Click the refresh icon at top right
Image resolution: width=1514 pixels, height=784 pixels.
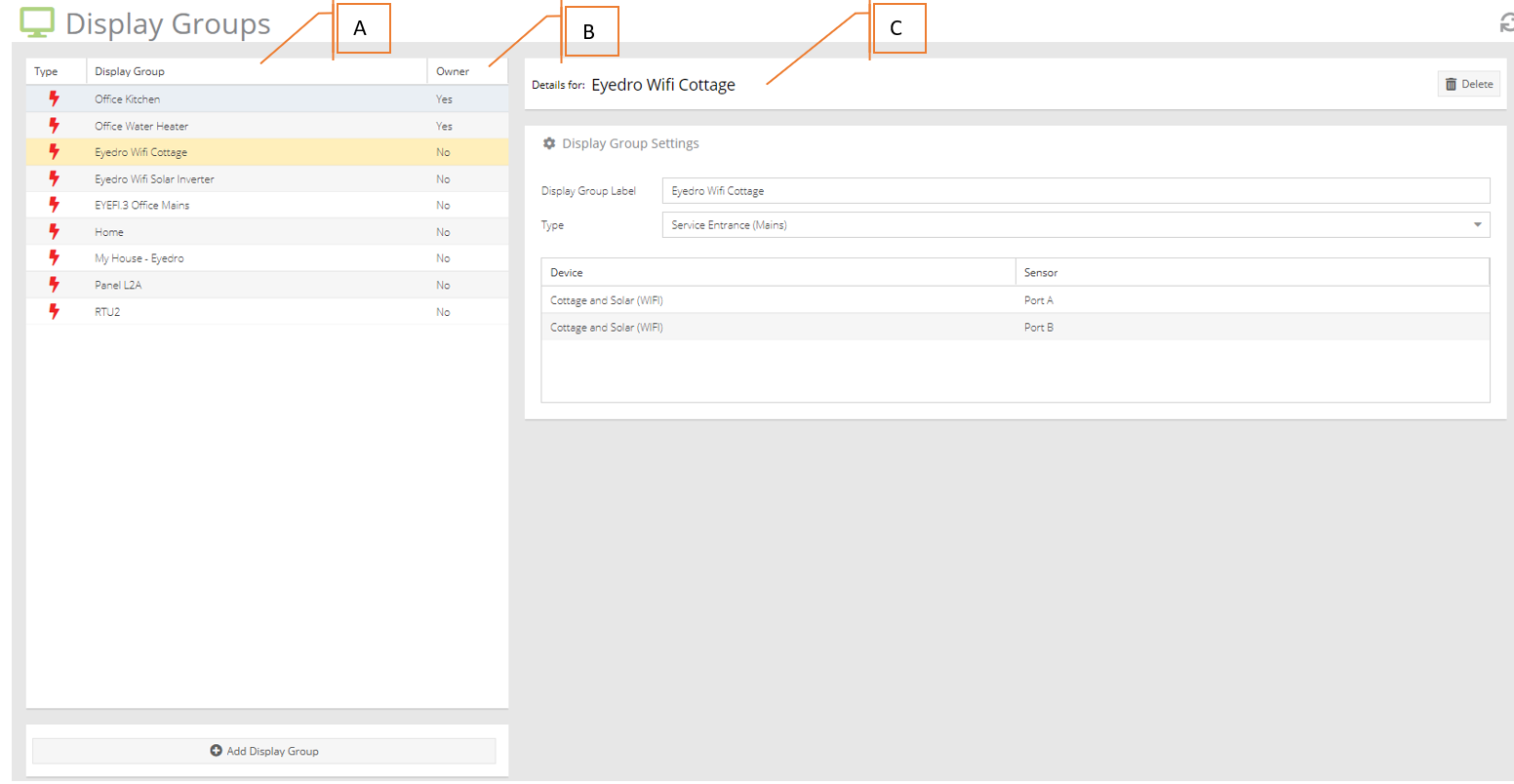(x=1506, y=24)
